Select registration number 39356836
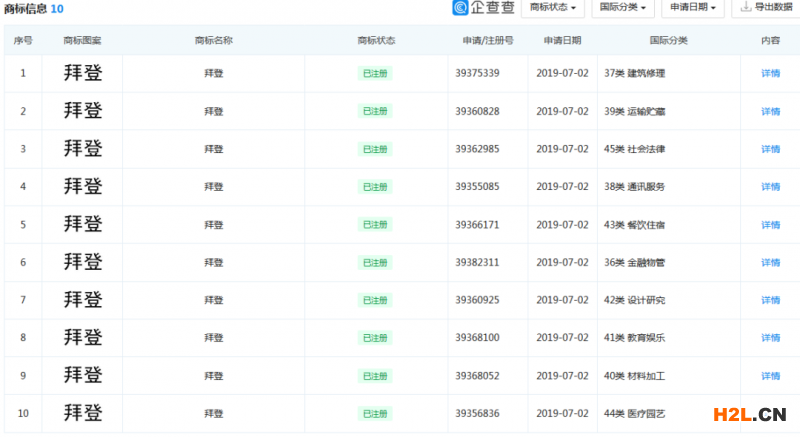800x437 pixels. coord(477,414)
